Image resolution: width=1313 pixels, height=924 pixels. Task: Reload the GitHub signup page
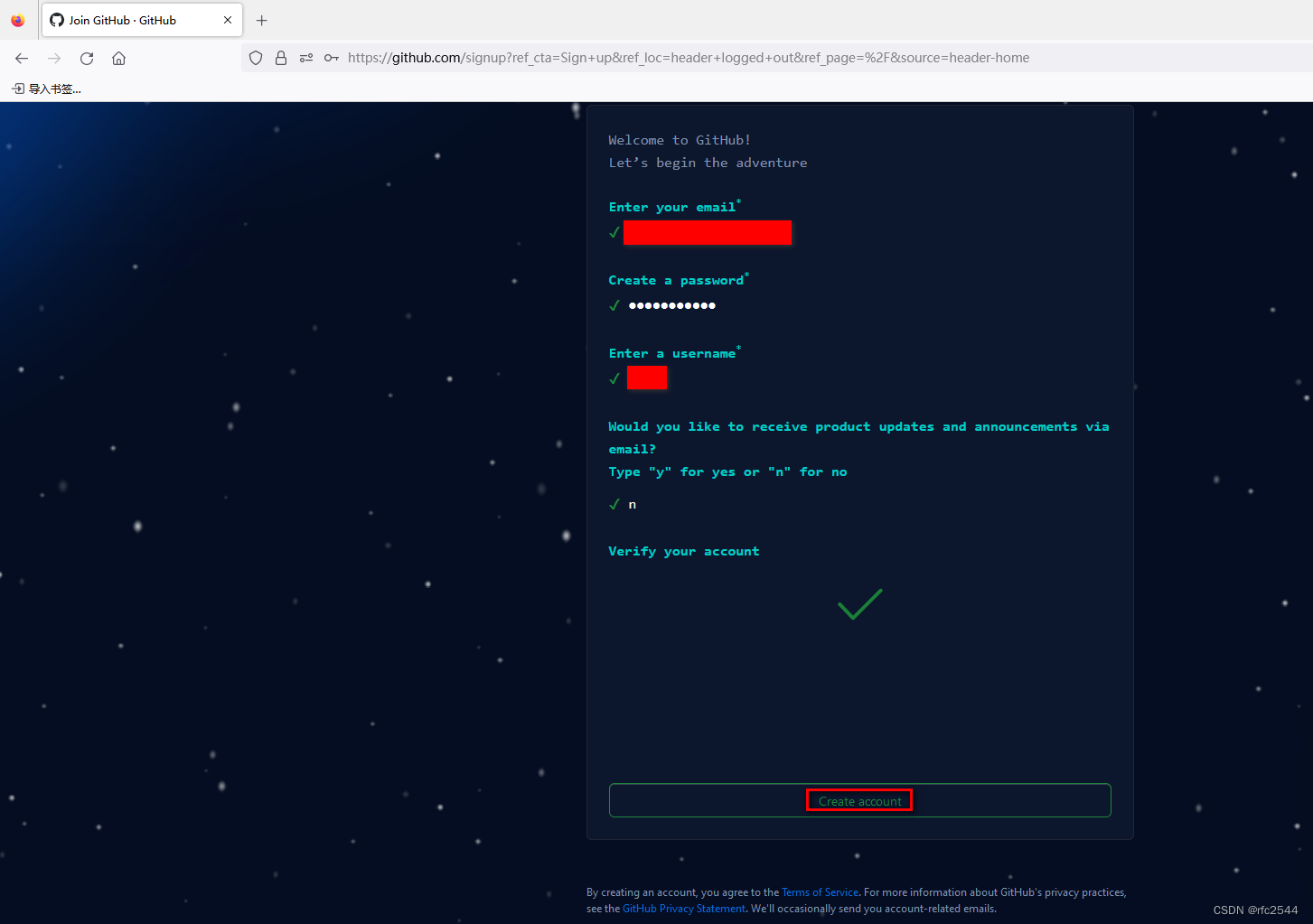coord(87,58)
